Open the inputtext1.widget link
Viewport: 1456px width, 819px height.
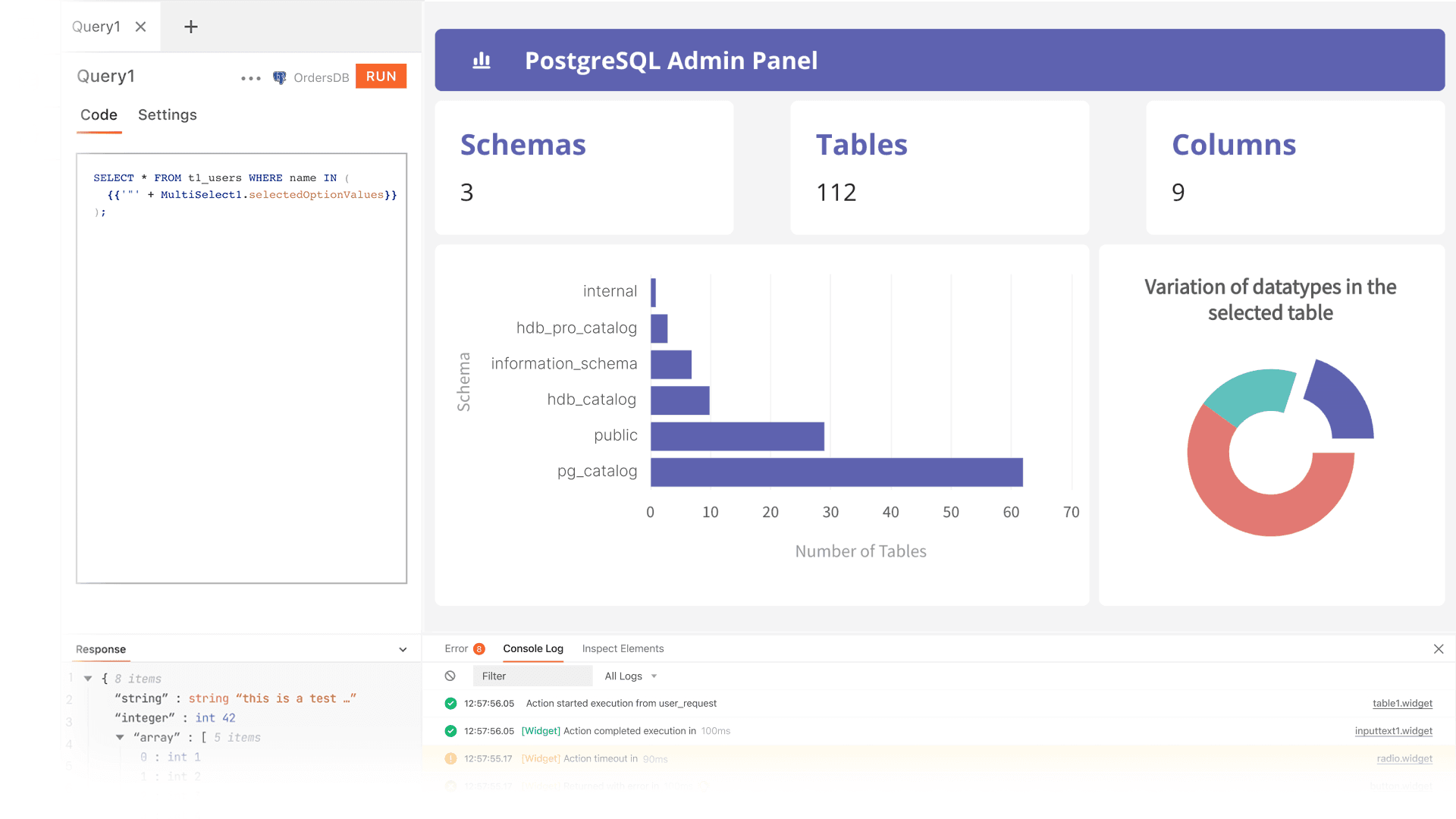tap(1395, 731)
